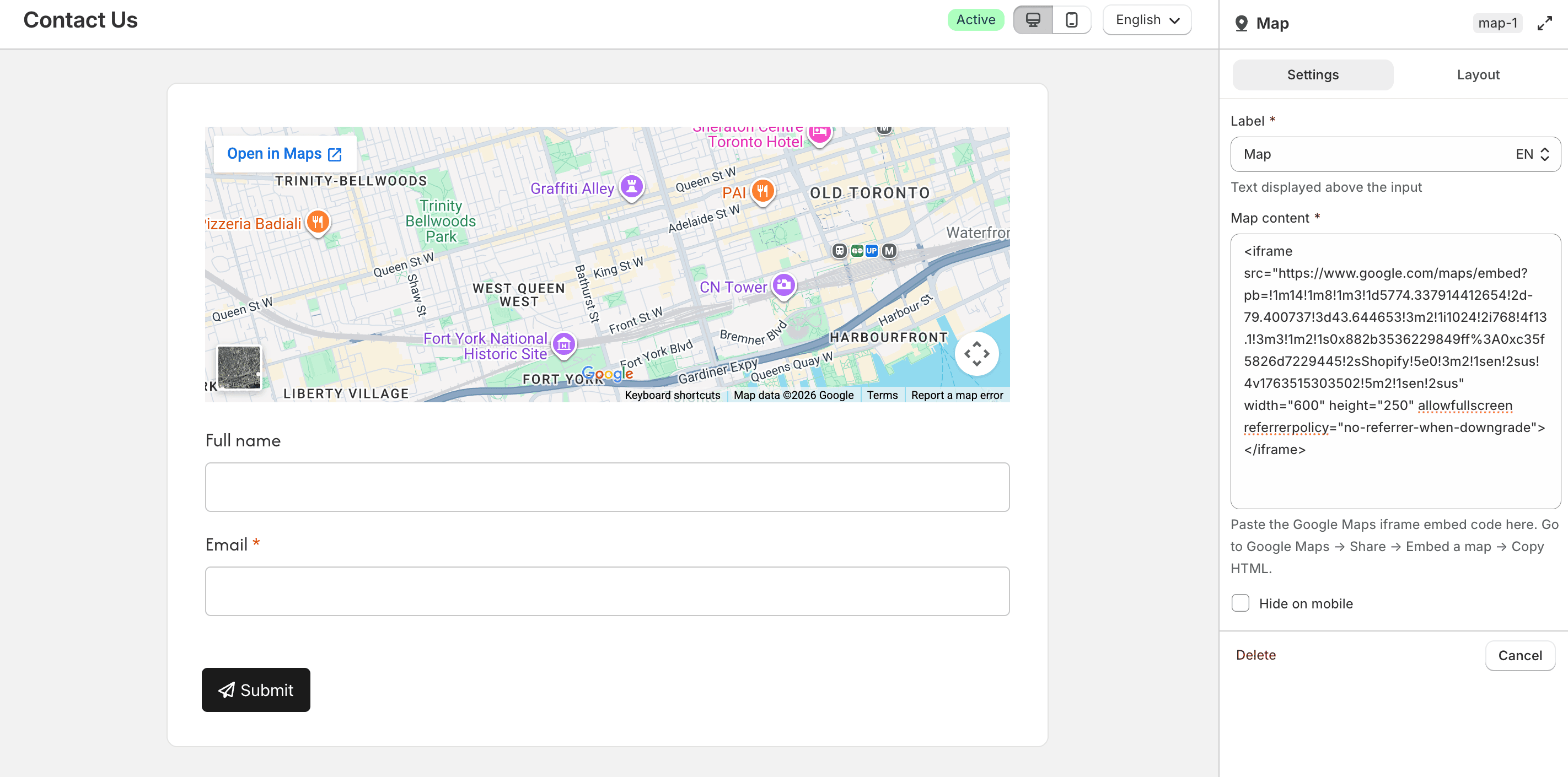
Task: Click the Delete link
Action: 1255,655
